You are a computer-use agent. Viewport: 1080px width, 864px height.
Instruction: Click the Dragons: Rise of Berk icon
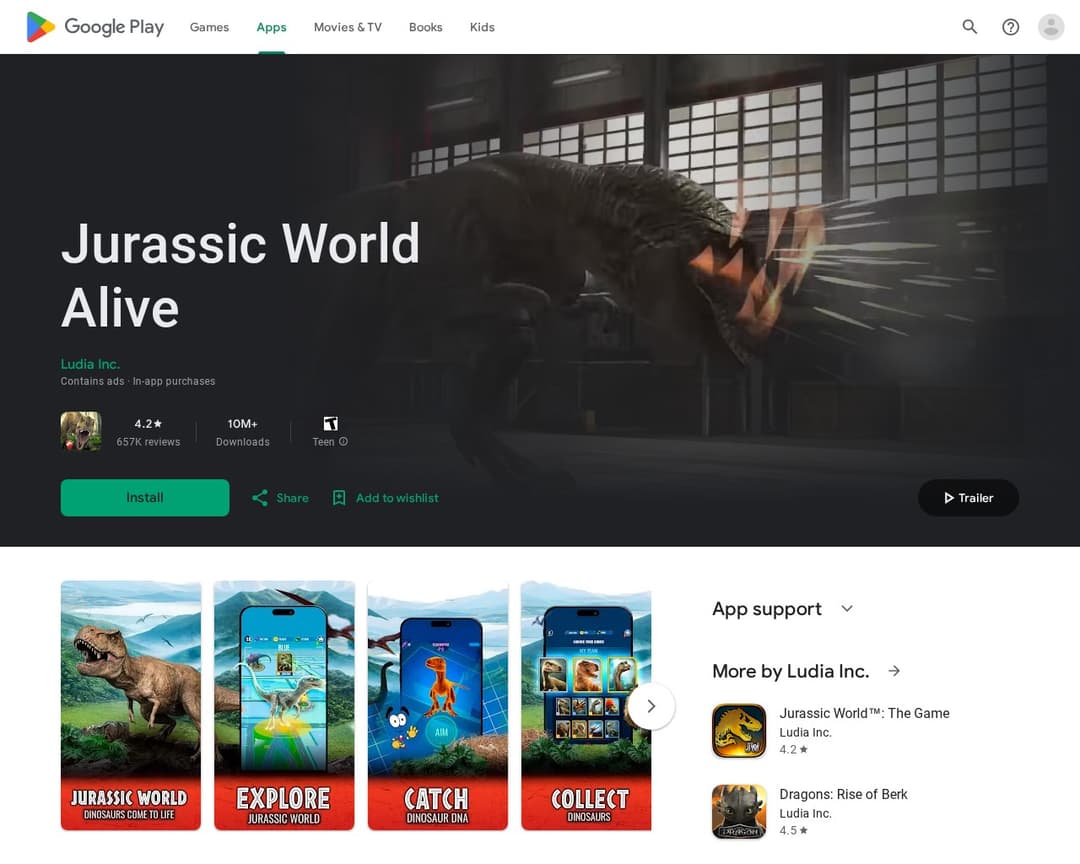coord(739,812)
